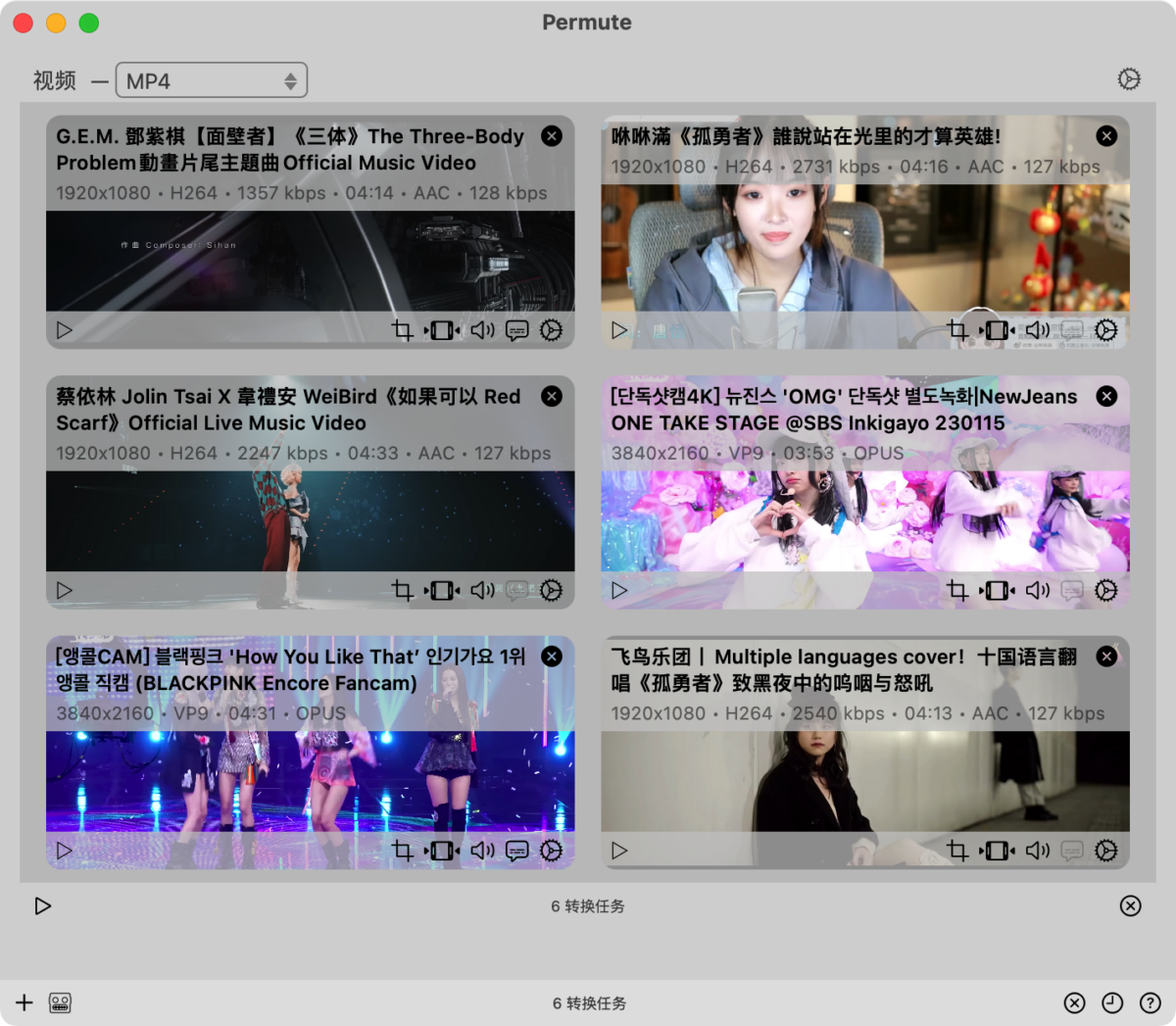The width and height of the screenshot is (1176, 1026).
Task: Remove the G.E.M. 鄧紫棋 video from queue
Action: point(552,136)
